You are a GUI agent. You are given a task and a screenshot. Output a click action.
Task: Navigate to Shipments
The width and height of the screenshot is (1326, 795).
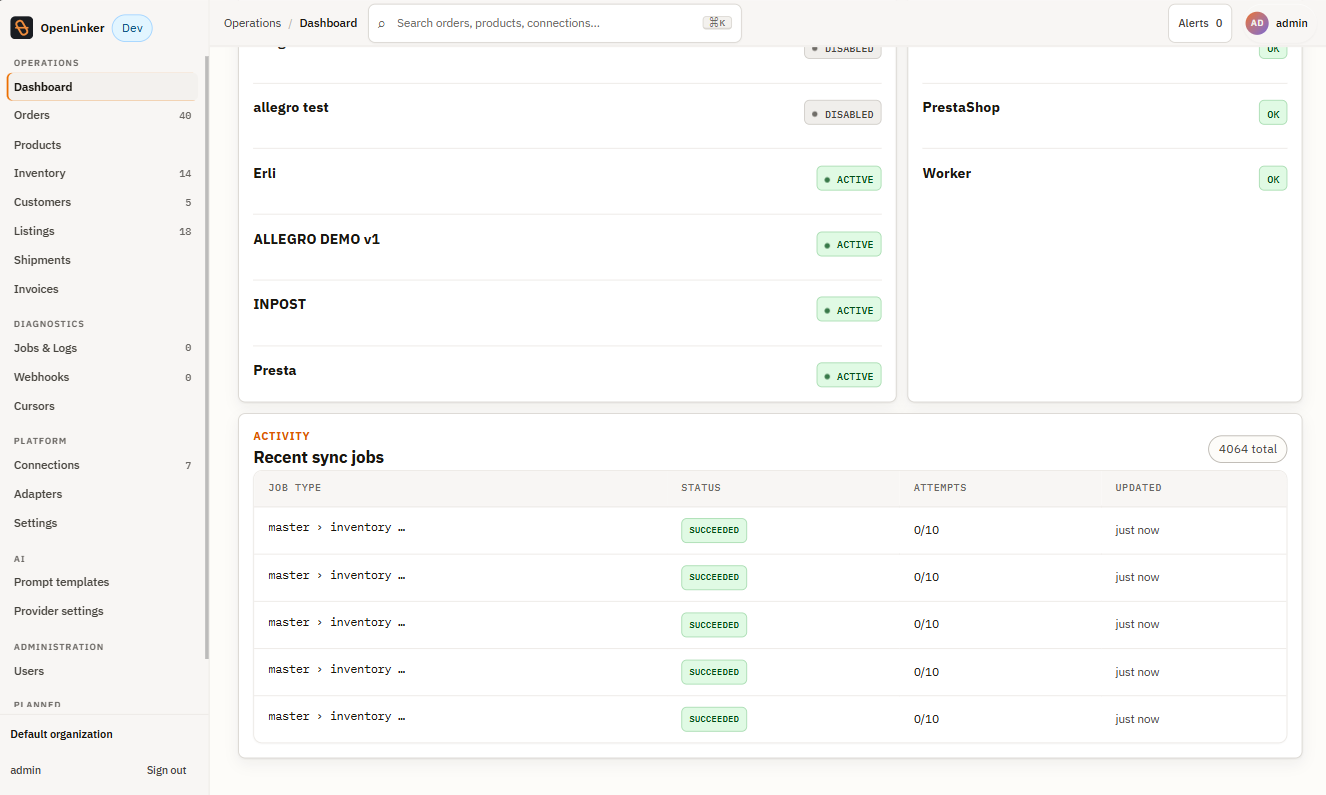click(102, 260)
